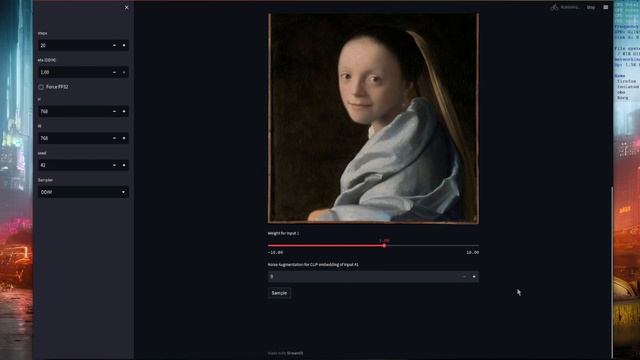Click the Sample button
The height and width of the screenshot is (360, 640).
(279, 293)
